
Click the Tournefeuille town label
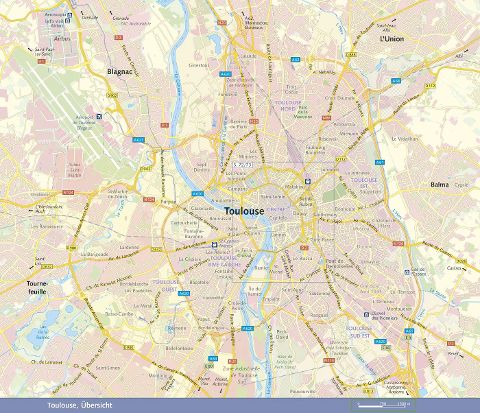(37, 288)
